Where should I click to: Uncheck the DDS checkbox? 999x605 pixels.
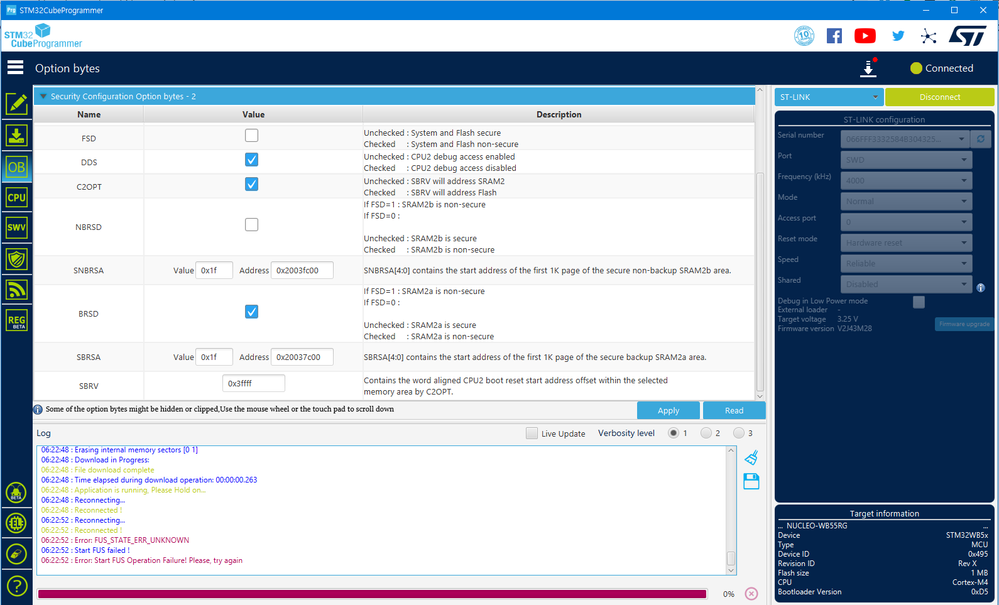pos(252,159)
